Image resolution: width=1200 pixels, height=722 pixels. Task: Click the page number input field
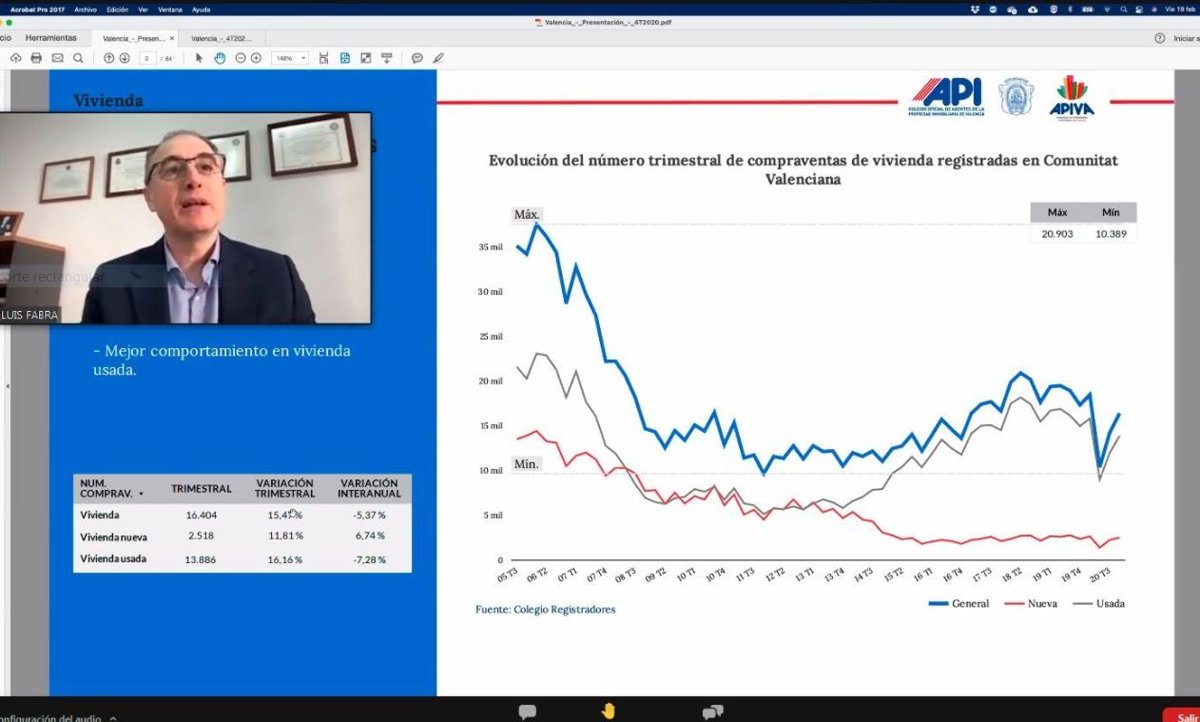[x=147, y=58]
